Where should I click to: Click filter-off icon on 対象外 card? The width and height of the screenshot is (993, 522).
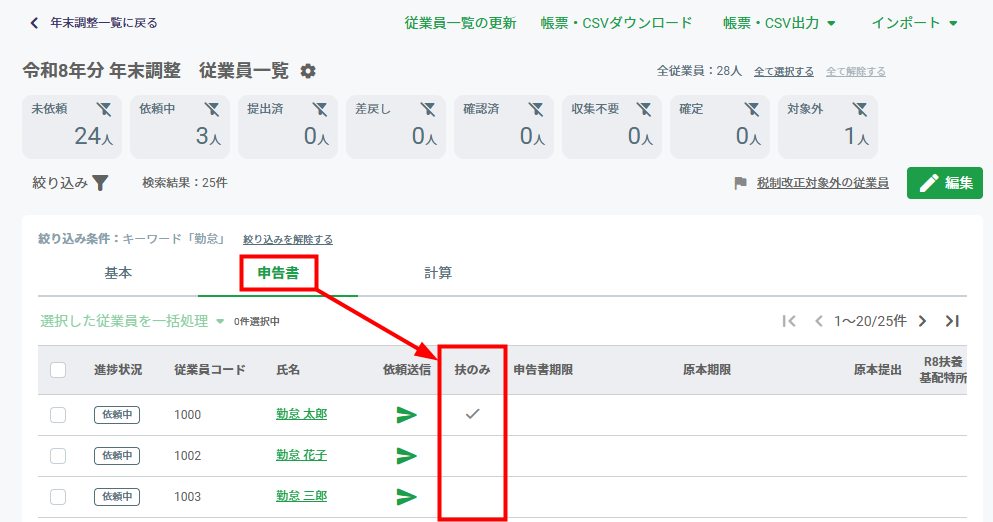860,110
